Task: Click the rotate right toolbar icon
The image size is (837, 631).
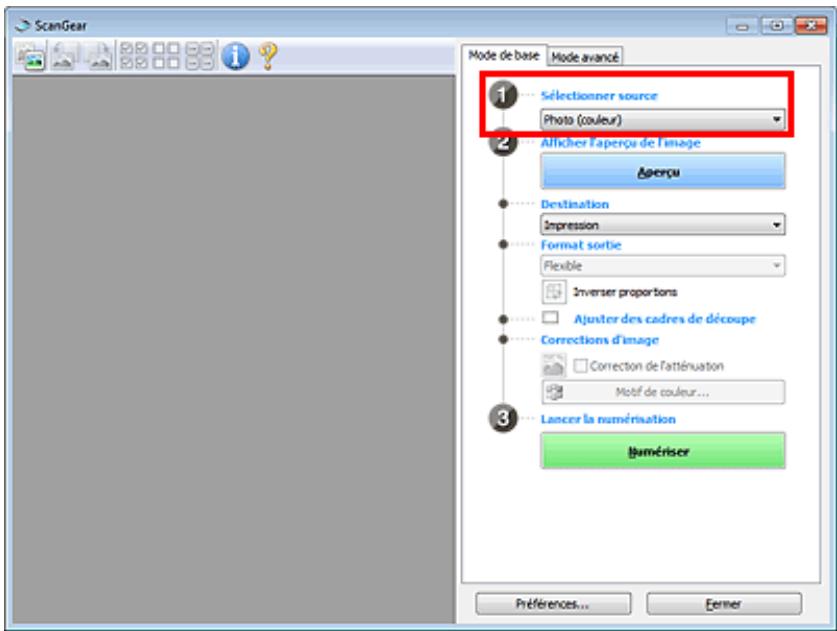Action: point(99,56)
